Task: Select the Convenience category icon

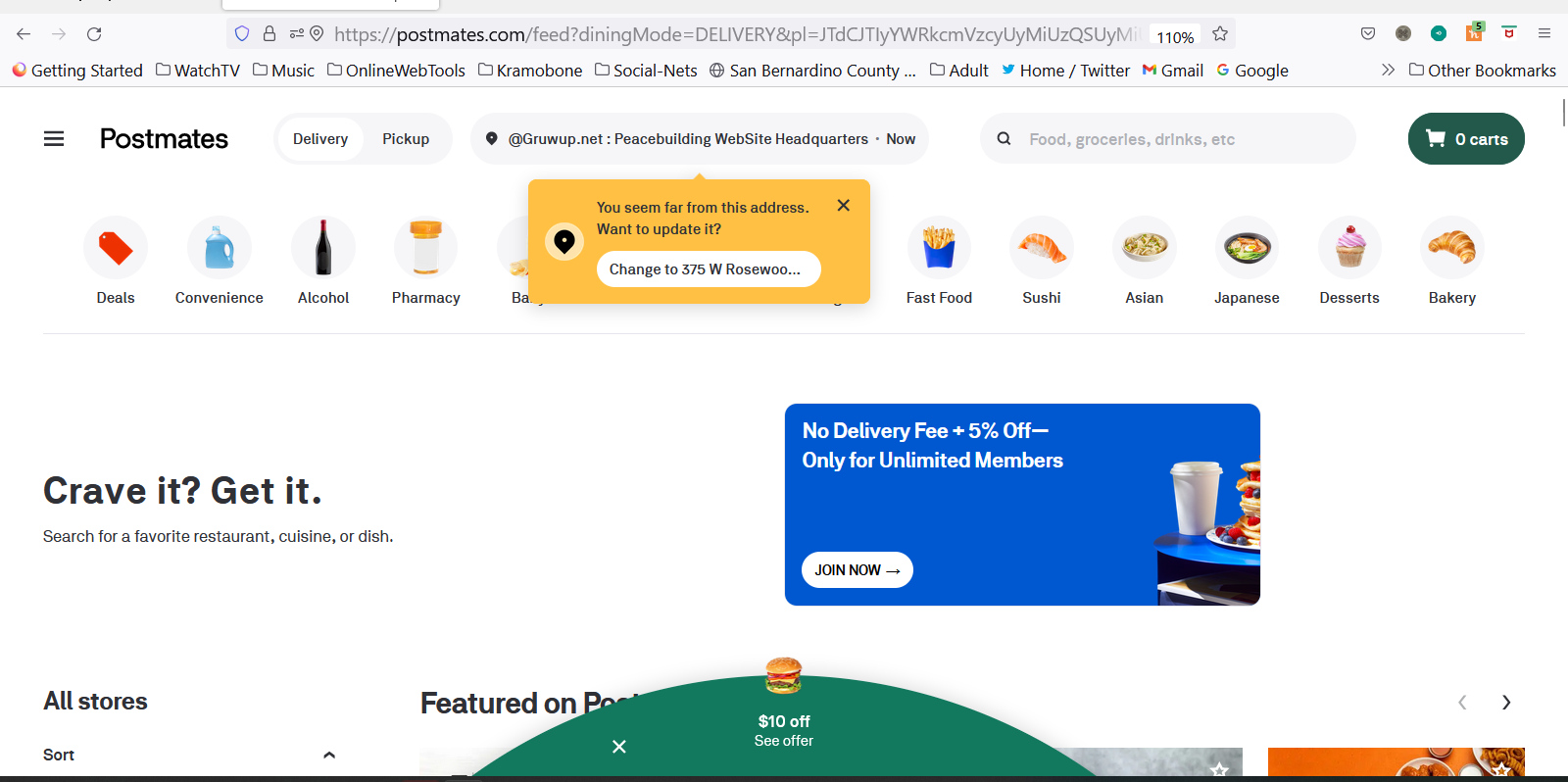Action: [x=220, y=248]
